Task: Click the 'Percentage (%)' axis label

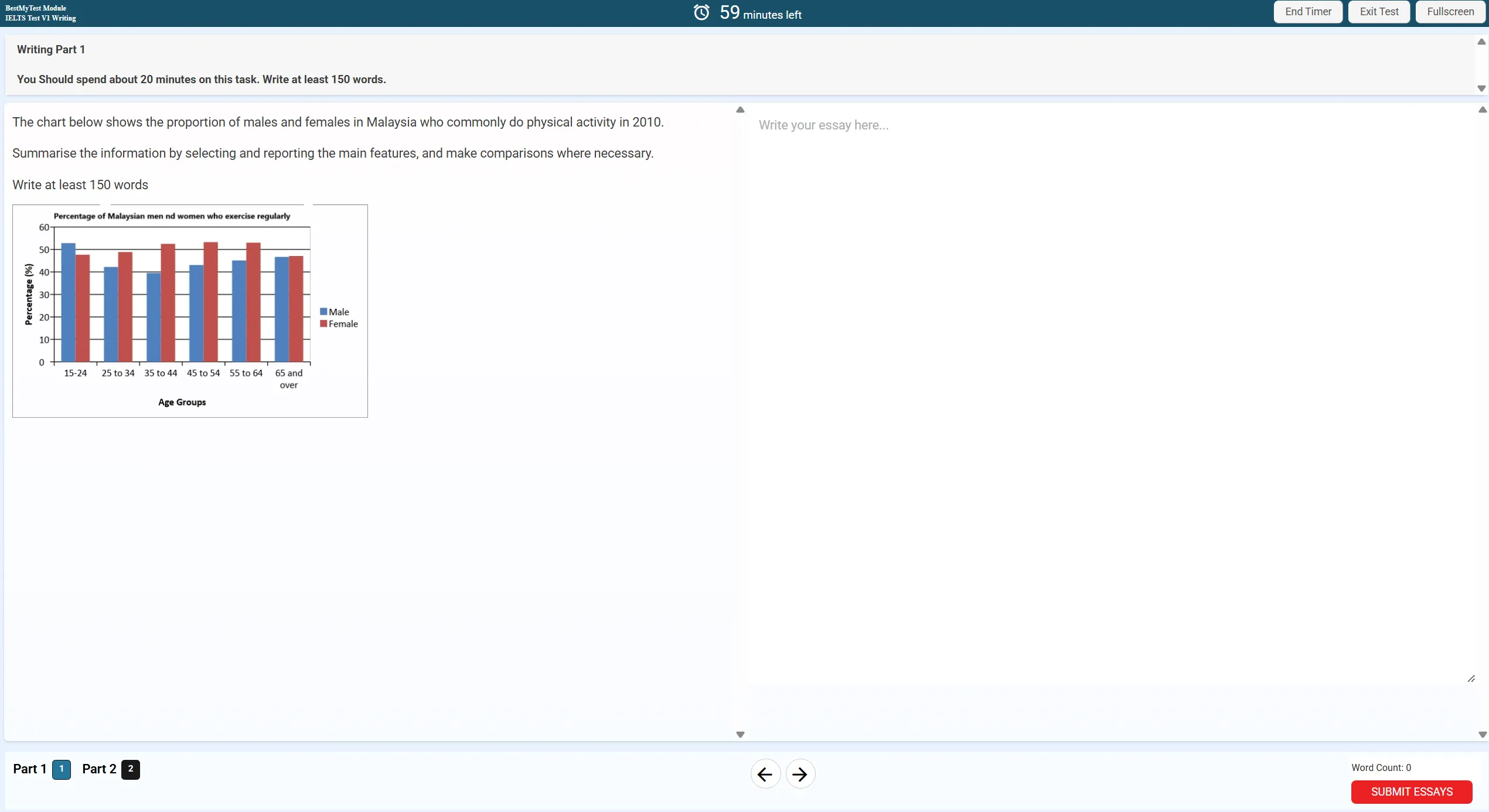Action: click(29, 295)
